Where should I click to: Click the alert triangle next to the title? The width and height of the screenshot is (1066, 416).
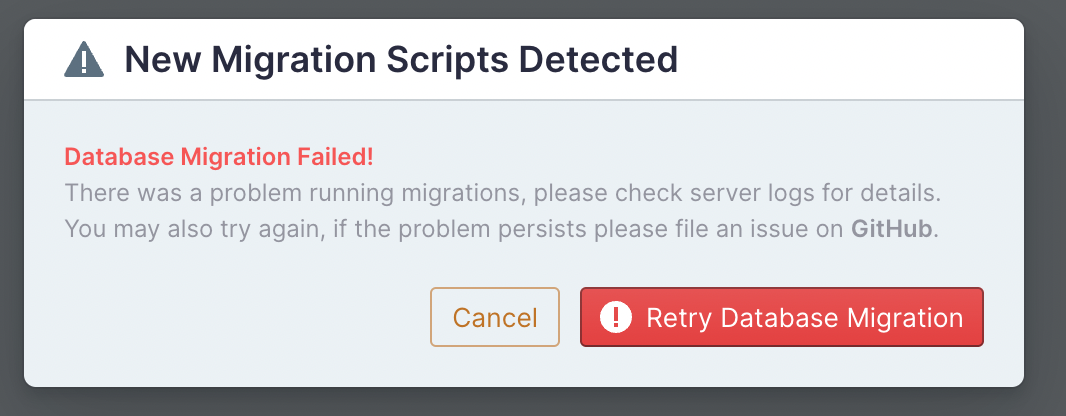[x=84, y=60]
